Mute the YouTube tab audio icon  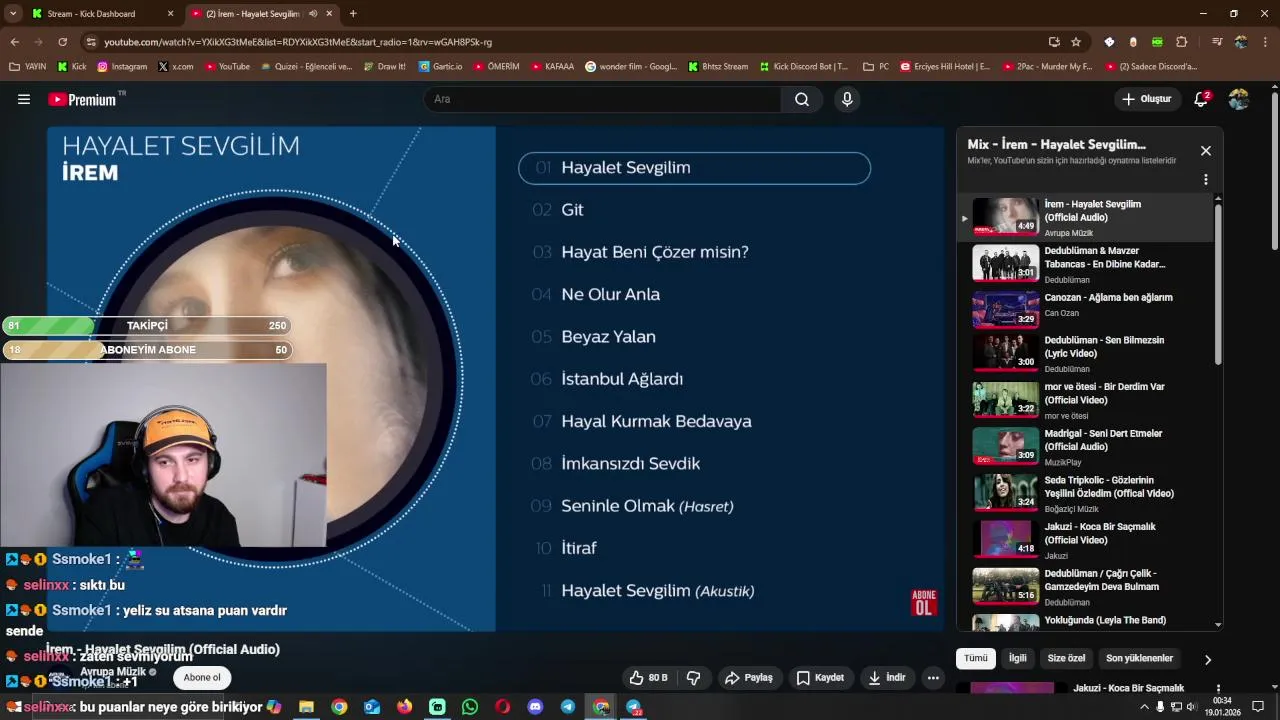(313, 14)
